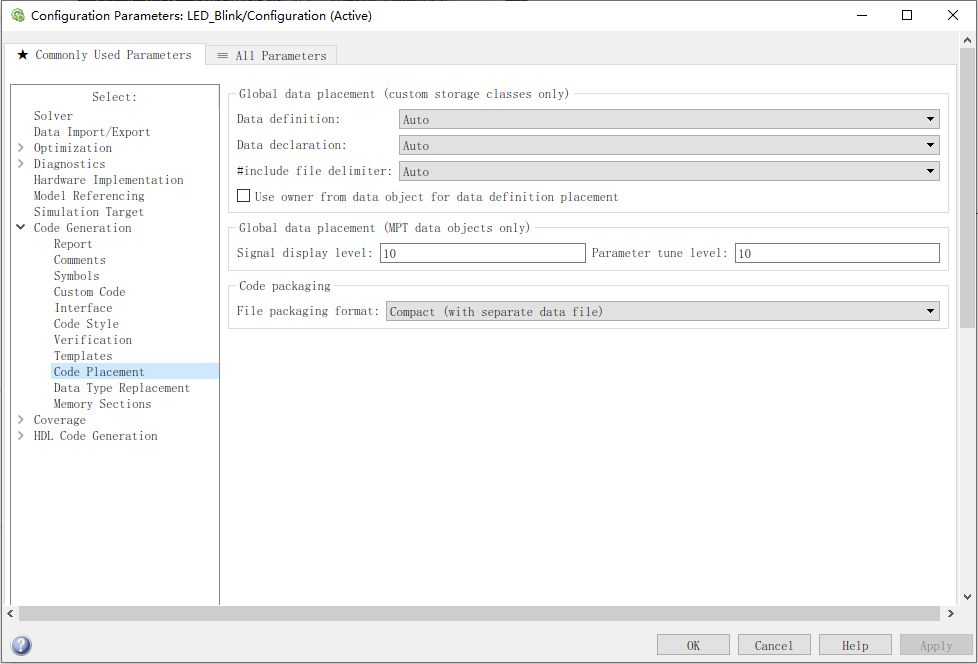Select Model Referencing in the tree
This screenshot has height=664, width=978.
(89, 196)
